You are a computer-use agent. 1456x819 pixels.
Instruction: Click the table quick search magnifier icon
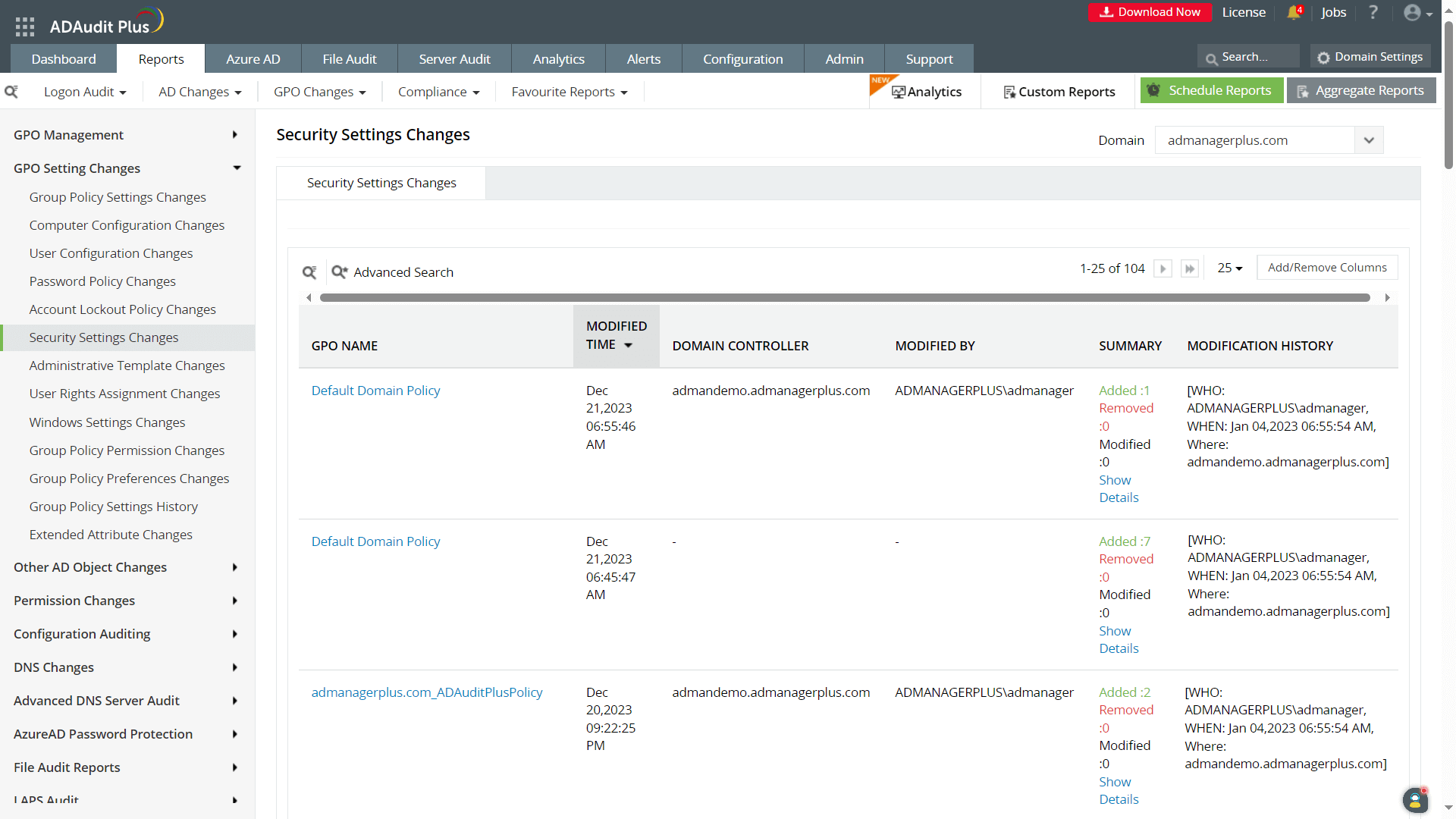click(x=309, y=272)
